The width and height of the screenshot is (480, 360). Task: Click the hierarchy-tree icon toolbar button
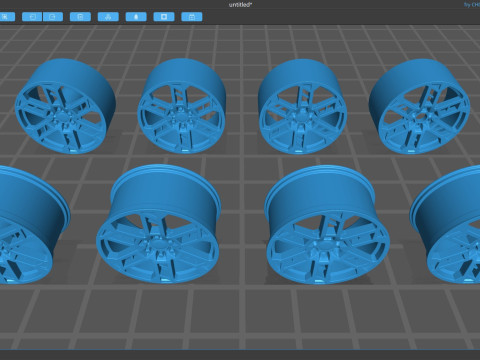coord(108,17)
